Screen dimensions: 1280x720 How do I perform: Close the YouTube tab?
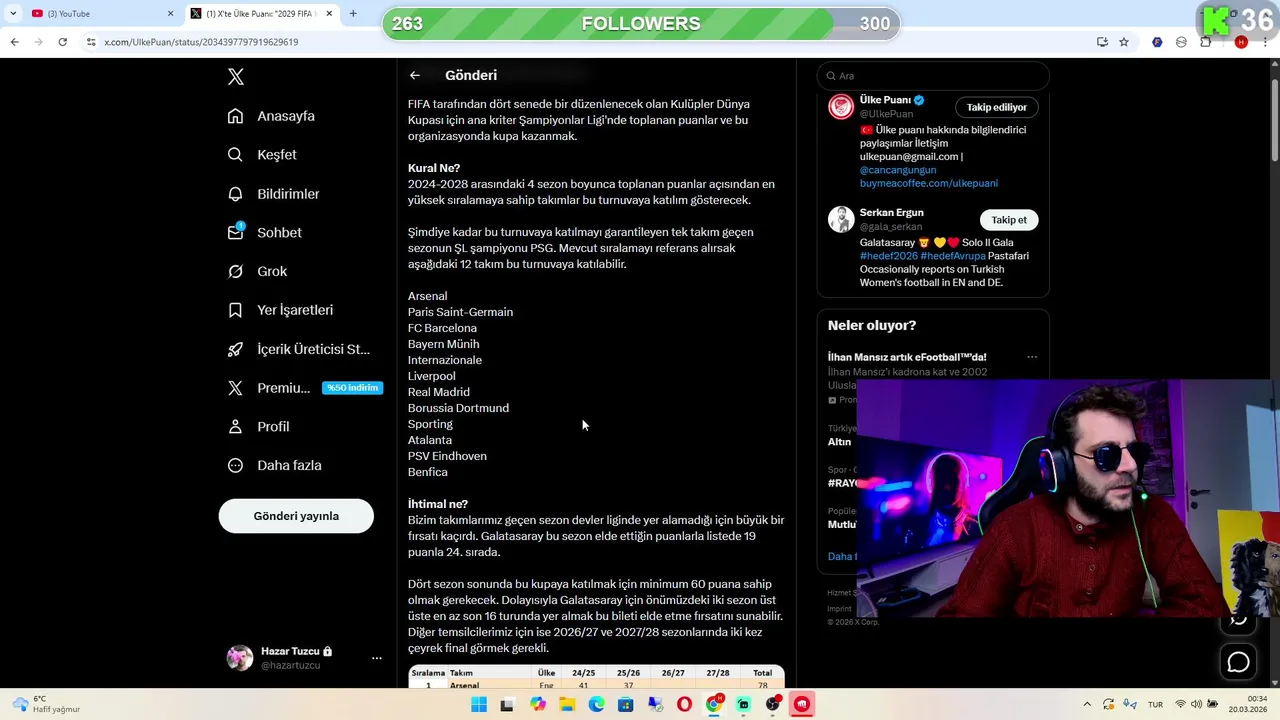click(170, 14)
